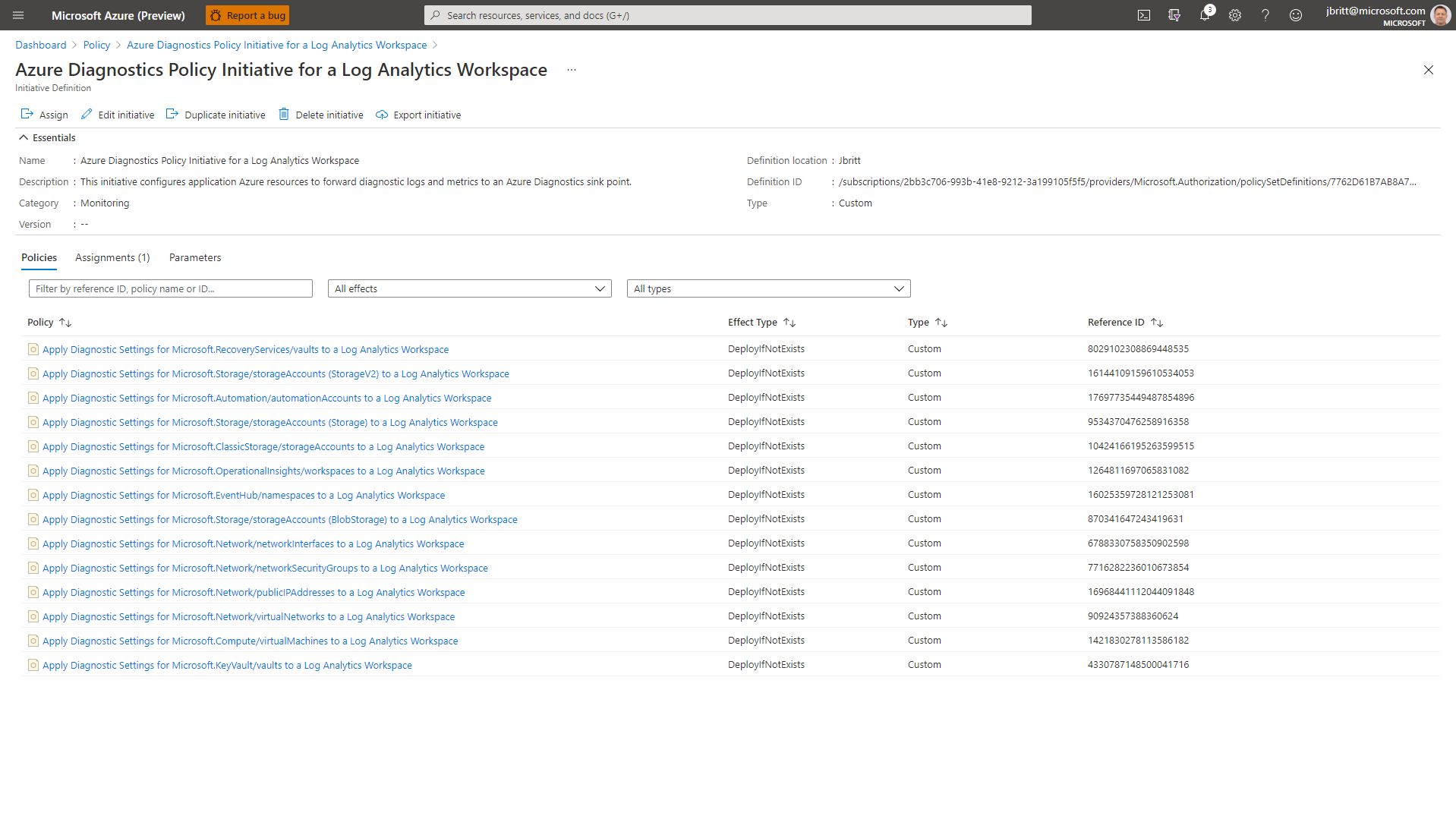Open Automation/automationAccounts policy link

pyautogui.click(x=266, y=398)
